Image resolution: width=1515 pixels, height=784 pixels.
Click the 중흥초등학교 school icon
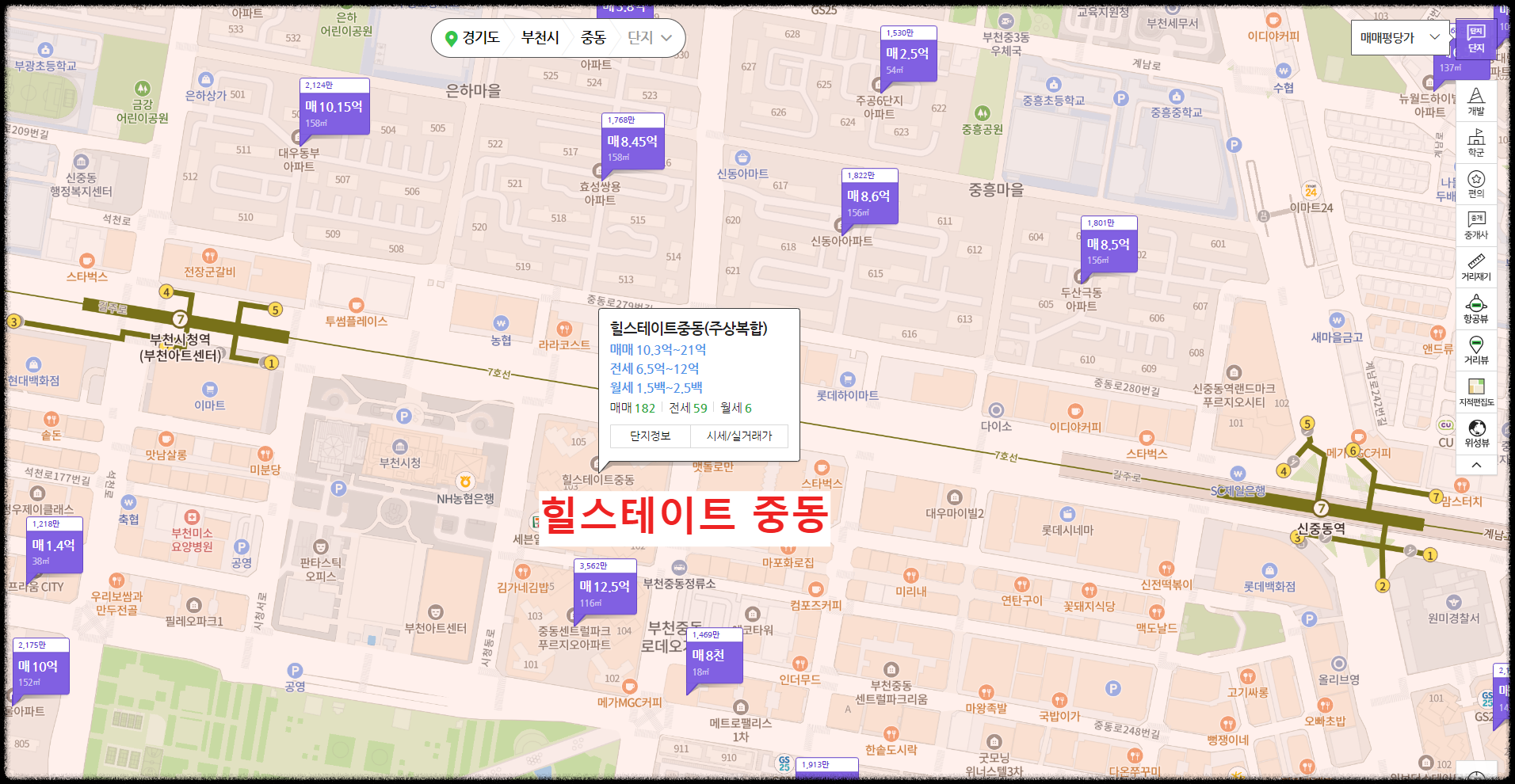tap(1053, 85)
